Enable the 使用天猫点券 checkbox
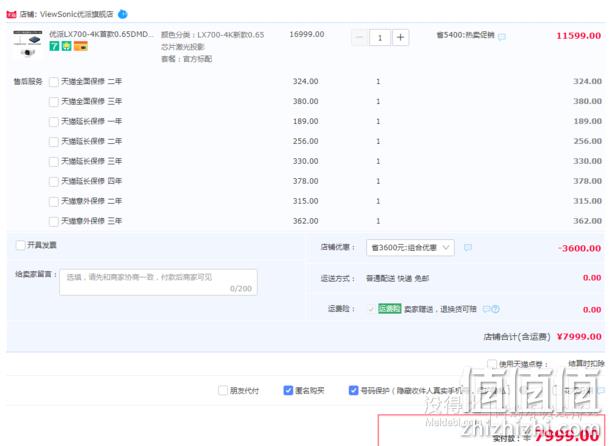 pyautogui.click(x=492, y=364)
